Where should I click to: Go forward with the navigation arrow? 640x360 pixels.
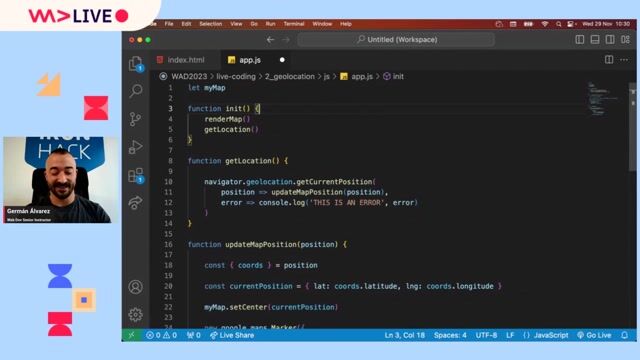(x=286, y=40)
